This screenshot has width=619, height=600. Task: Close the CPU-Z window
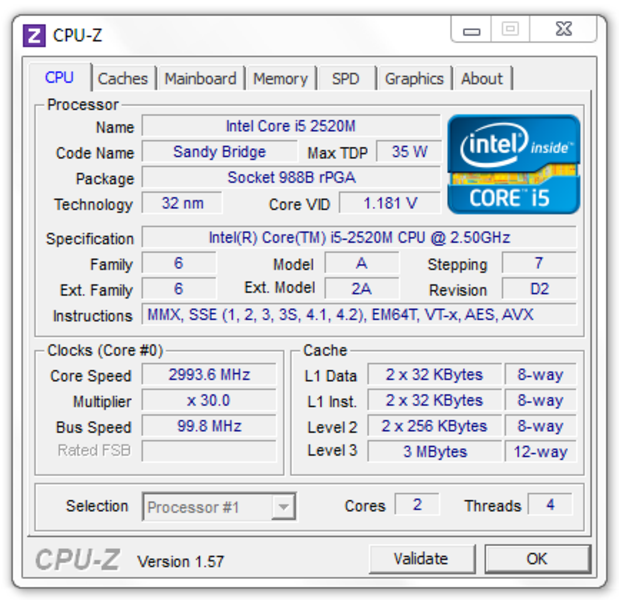point(563,29)
